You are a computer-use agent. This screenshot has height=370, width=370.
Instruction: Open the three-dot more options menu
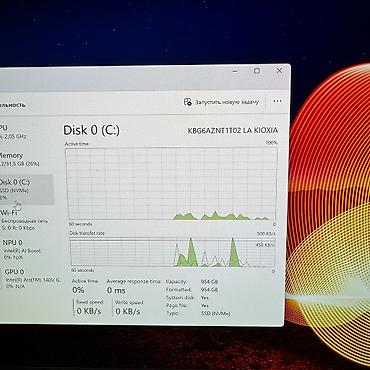(277, 101)
